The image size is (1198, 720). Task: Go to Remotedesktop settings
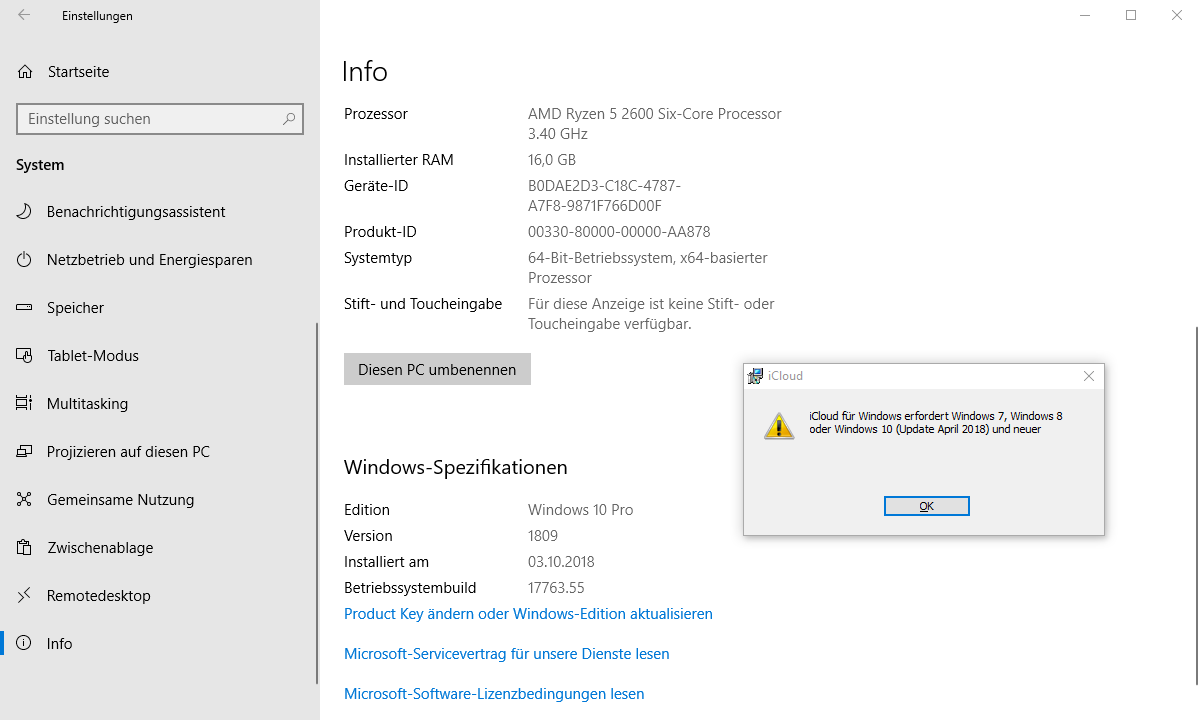98,596
